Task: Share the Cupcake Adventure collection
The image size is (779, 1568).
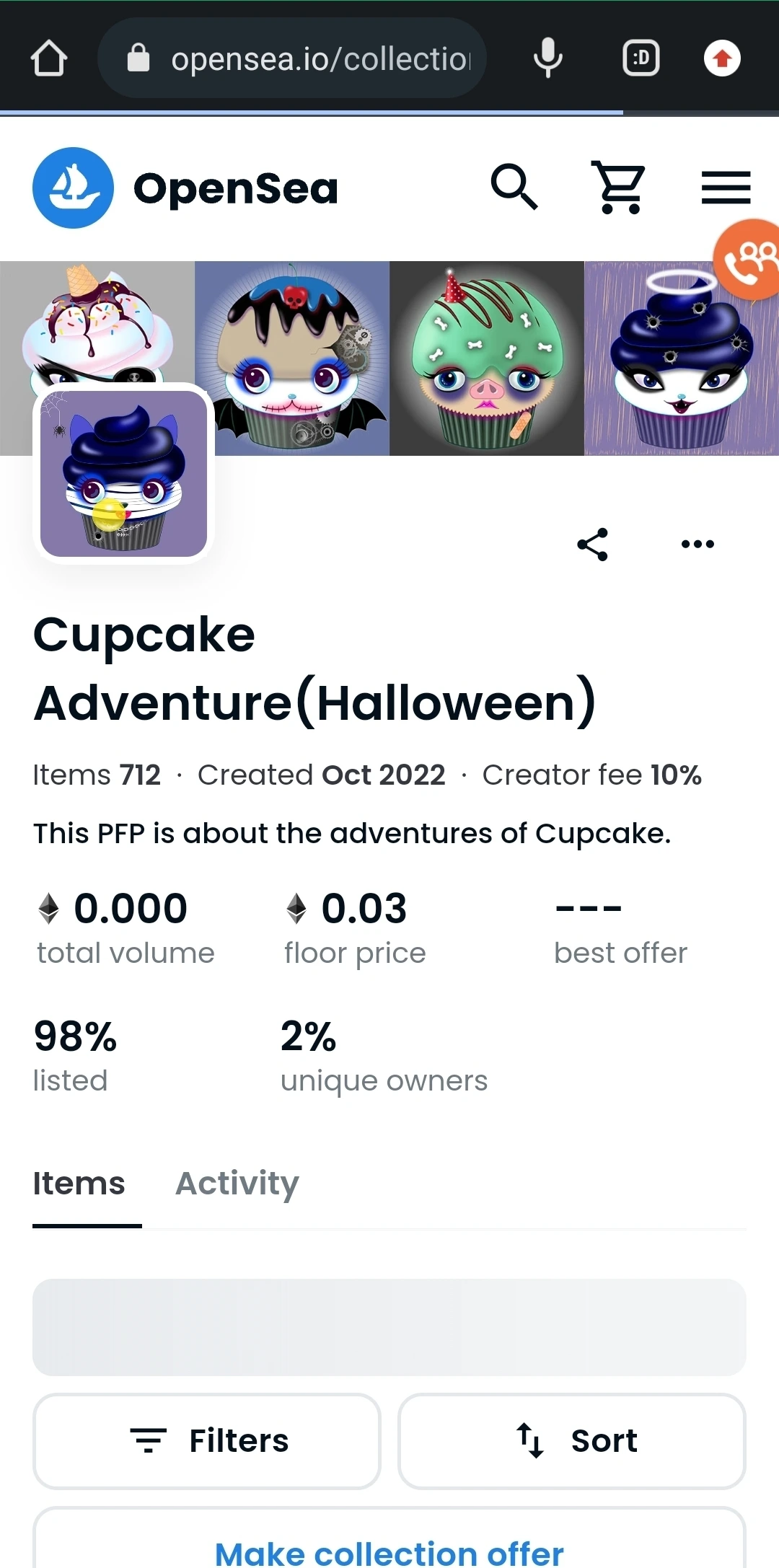Action: tap(593, 545)
